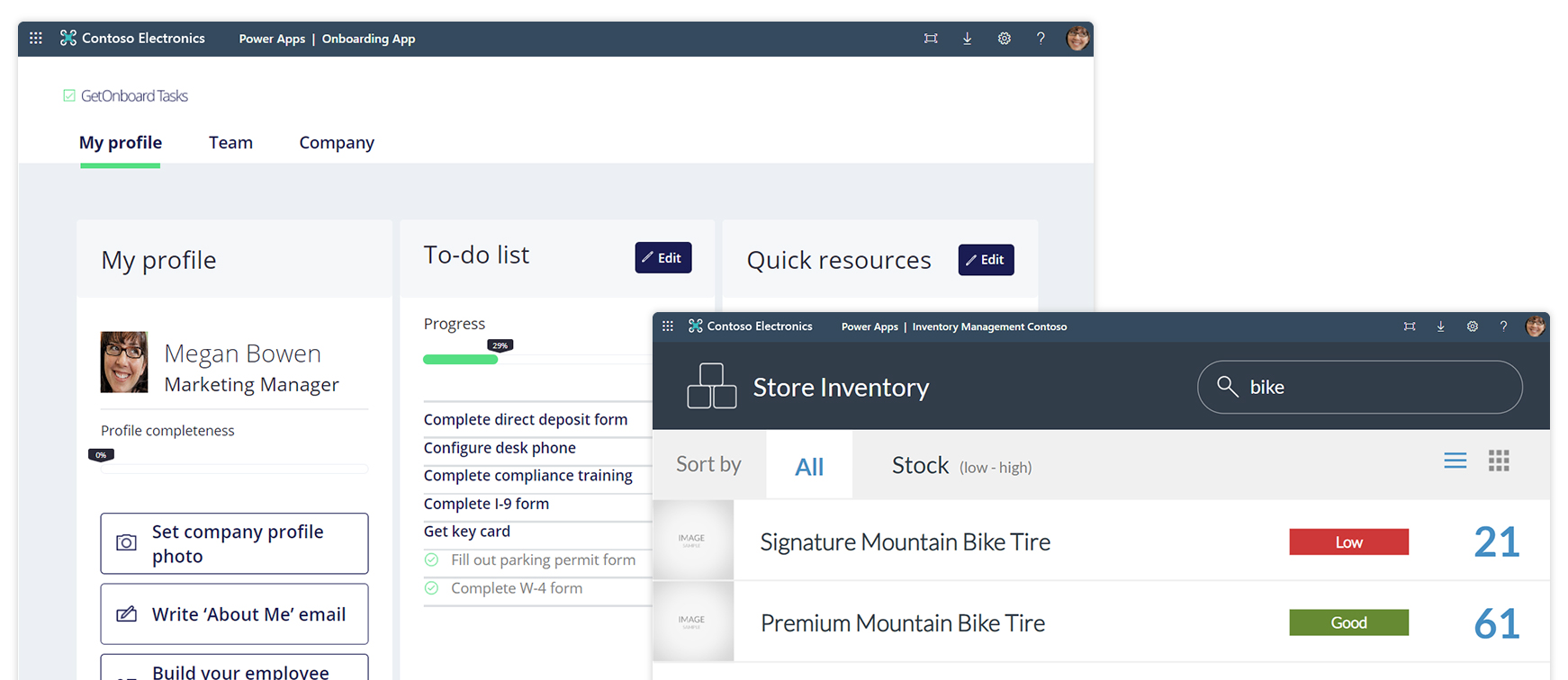Select Team tab
The height and width of the screenshot is (680, 1568).
tap(230, 142)
